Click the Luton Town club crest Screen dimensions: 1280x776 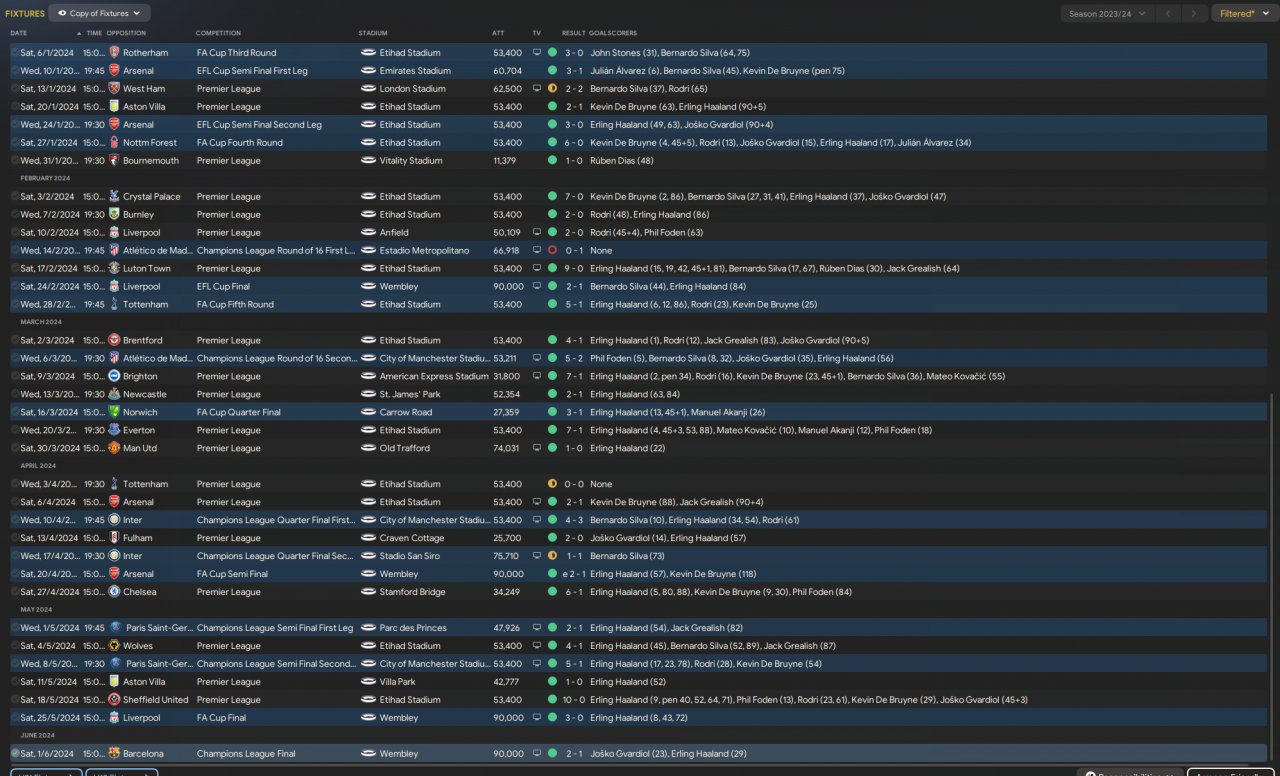[x=114, y=269]
